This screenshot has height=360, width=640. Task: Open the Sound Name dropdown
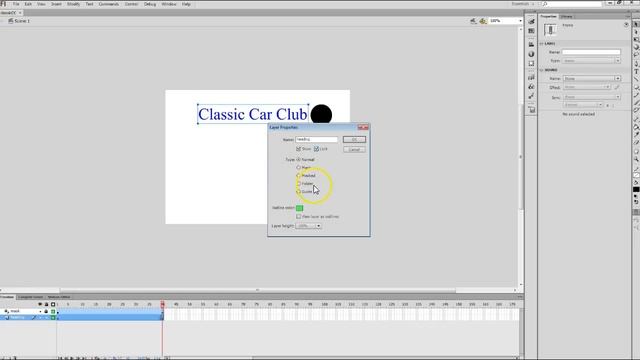591,78
